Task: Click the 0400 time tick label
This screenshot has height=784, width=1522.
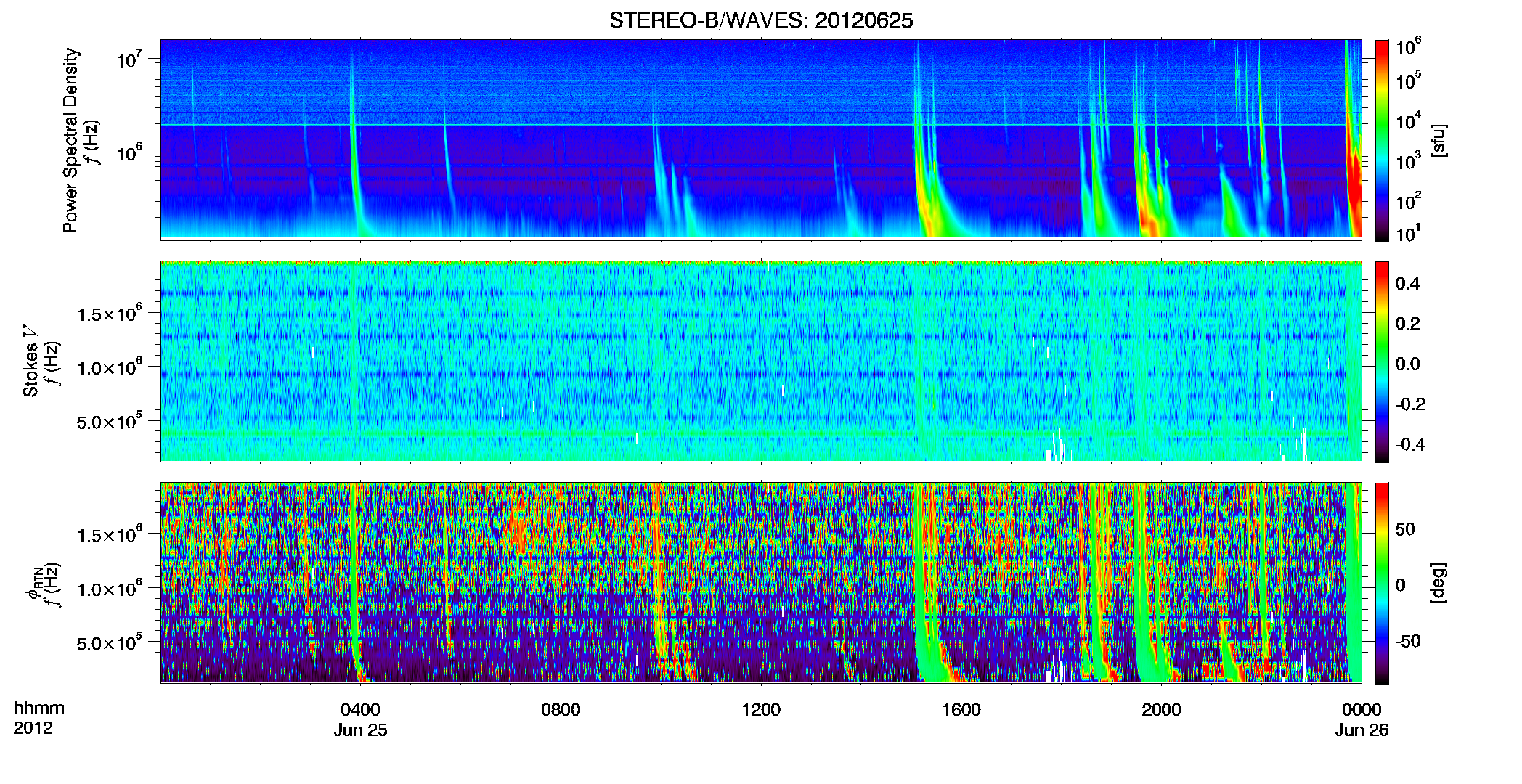Action: tap(360, 709)
